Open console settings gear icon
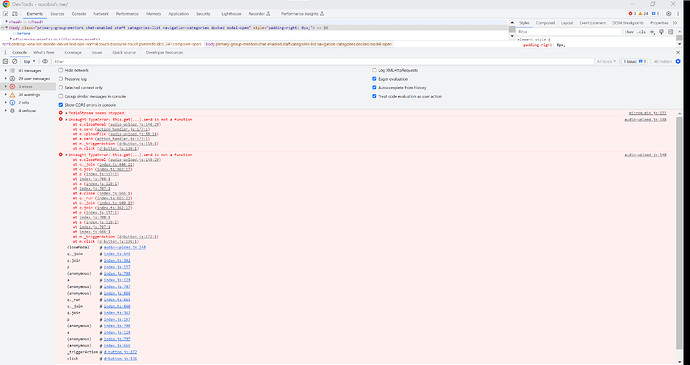 pyautogui.click(x=678, y=62)
